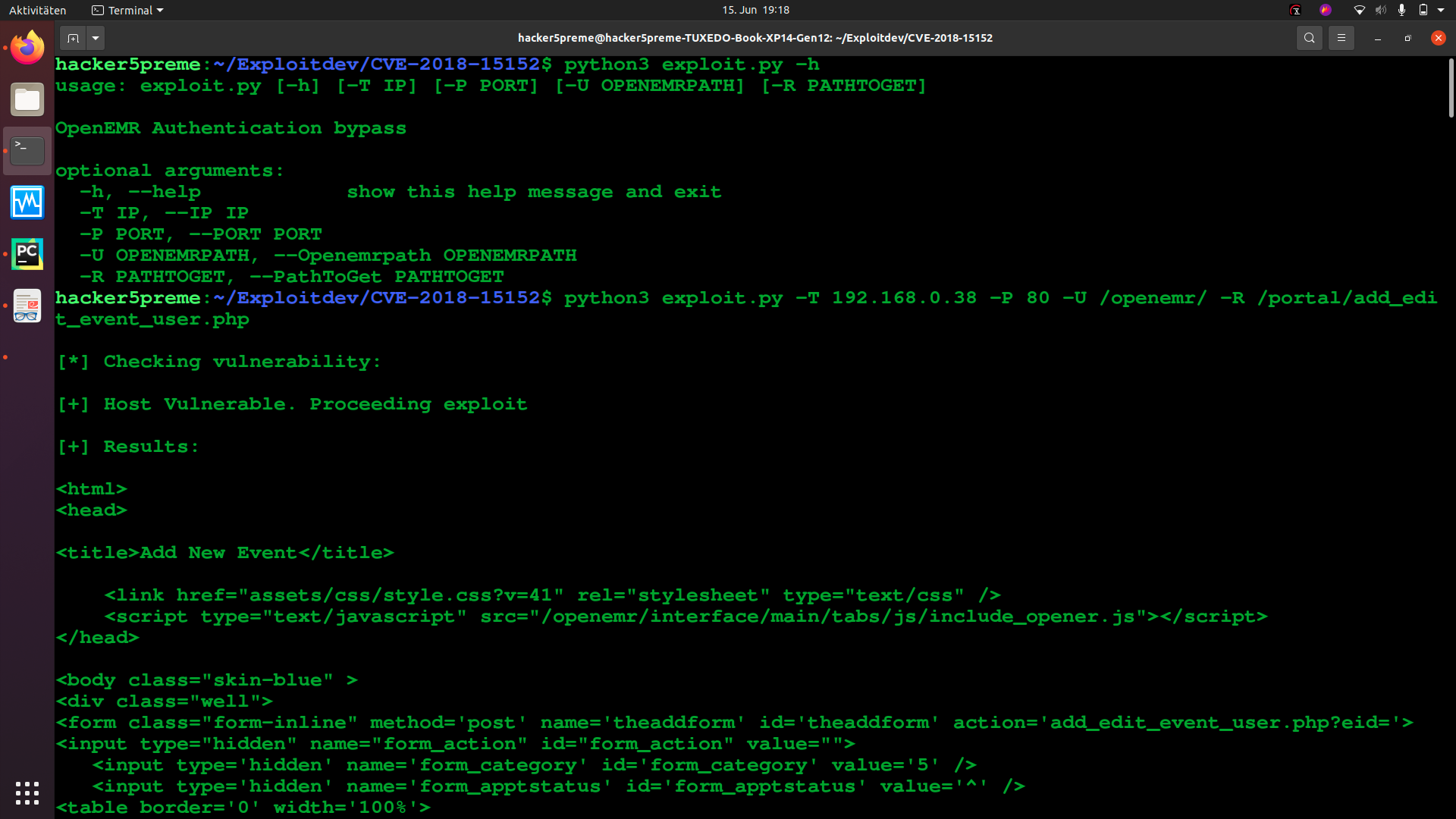This screenshot has height=819, width=1456.
Task: Click the '<html>' output line
Action: coord(91,489)
